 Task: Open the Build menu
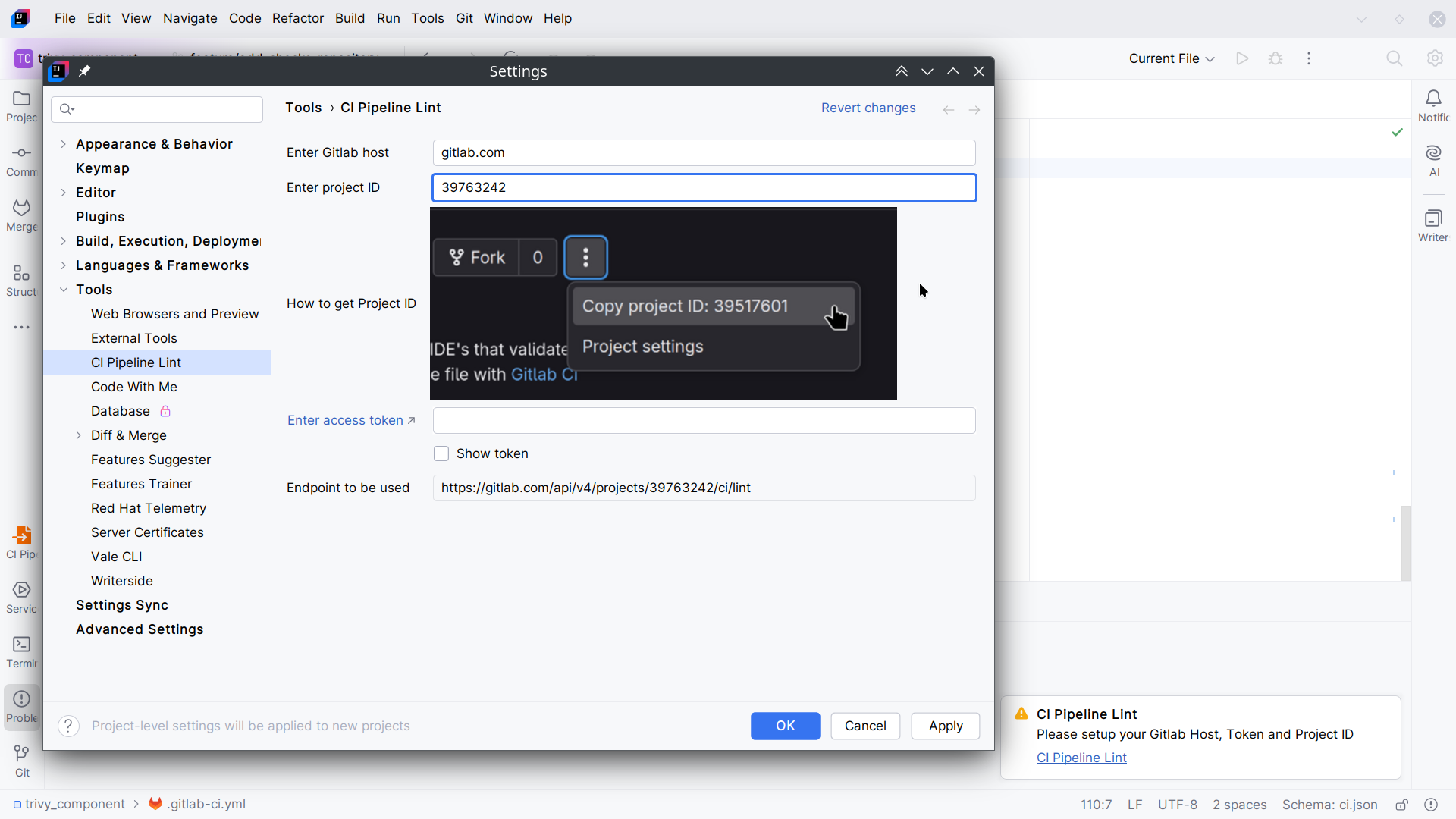click(x=350, y=18)
